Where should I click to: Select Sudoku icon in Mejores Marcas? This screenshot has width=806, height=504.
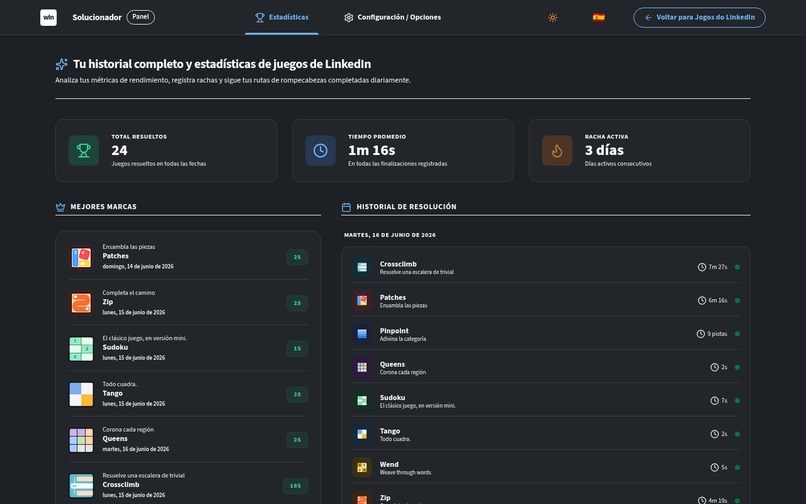81,349
